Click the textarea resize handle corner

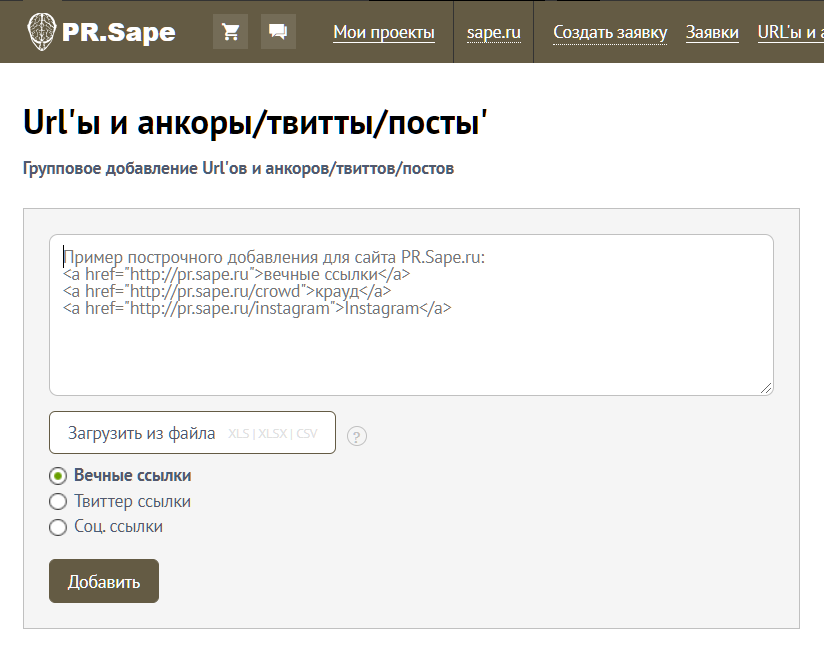point(766,388)
